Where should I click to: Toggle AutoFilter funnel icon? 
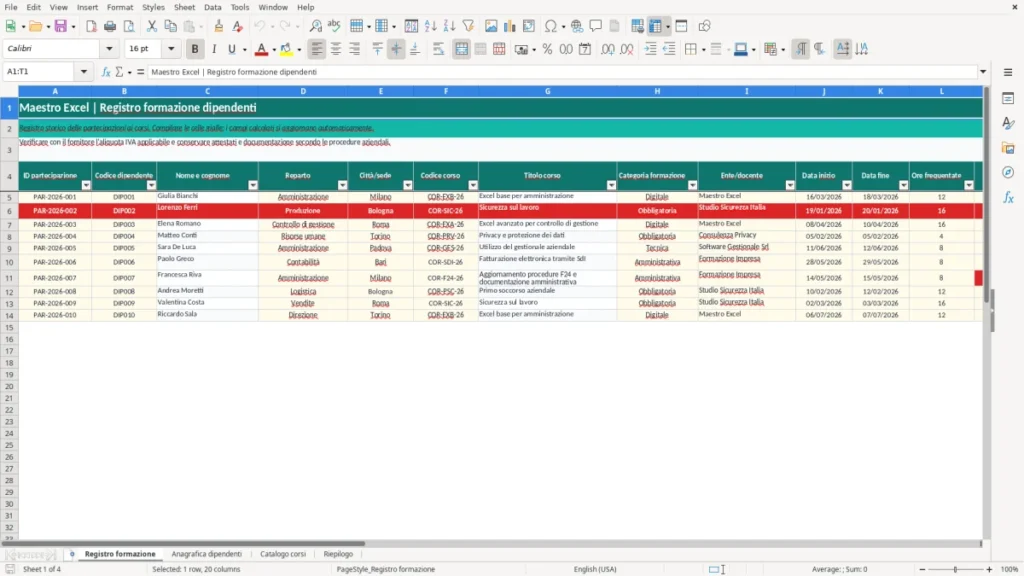click(x=468, y=26)
